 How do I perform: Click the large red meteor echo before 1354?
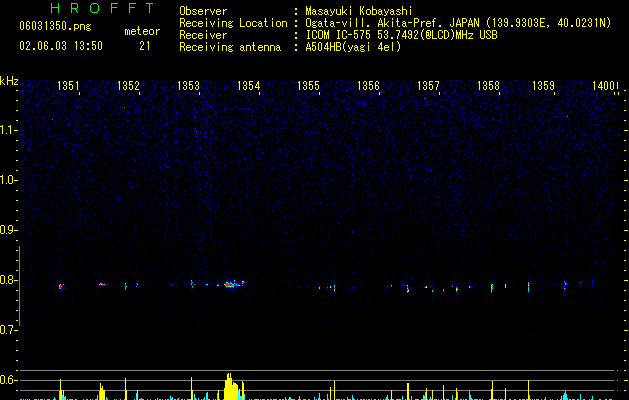click(x=231, y=284)
